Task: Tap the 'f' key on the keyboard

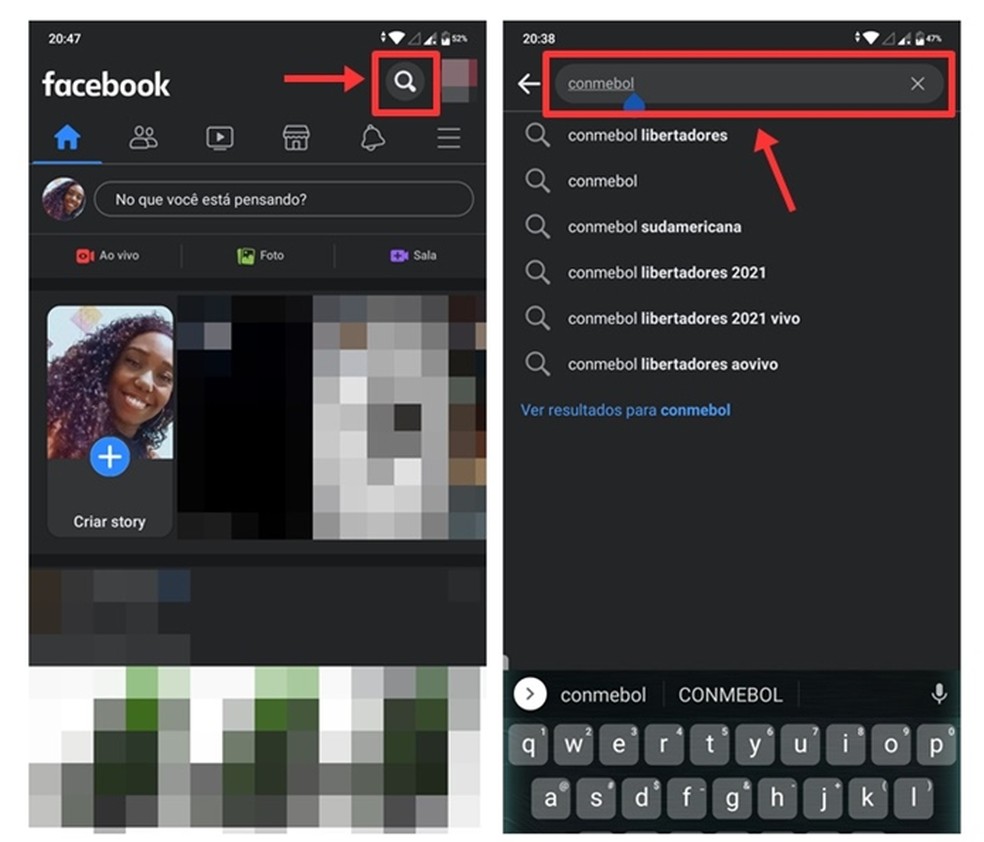Action: click(687, 798)
